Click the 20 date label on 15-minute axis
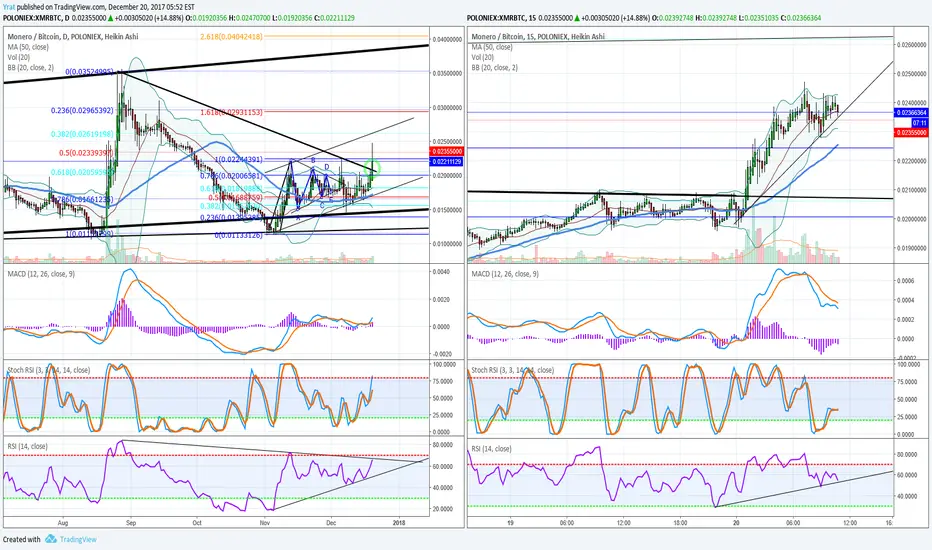Viewport: 932px width, 550px height. point(736,523)
